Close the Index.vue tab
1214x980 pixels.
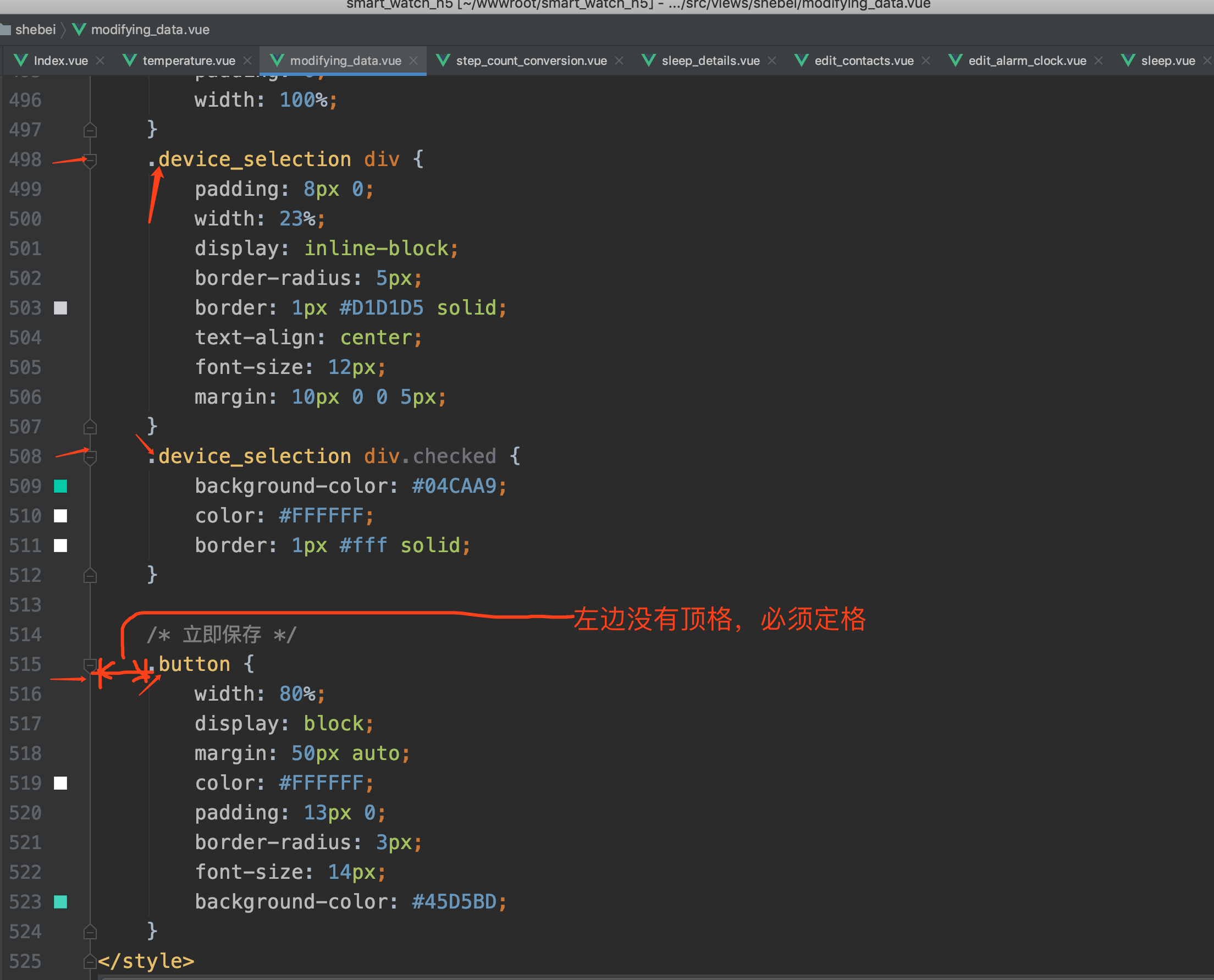tap(100, 60)
